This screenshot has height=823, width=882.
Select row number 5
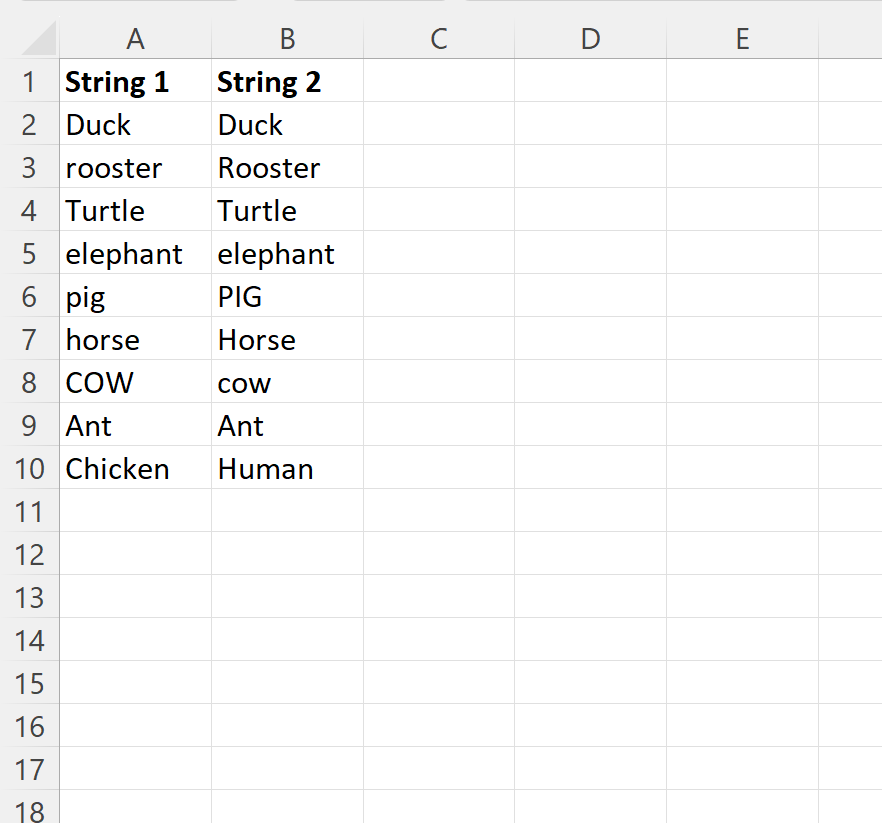click(x=29, y=253)
